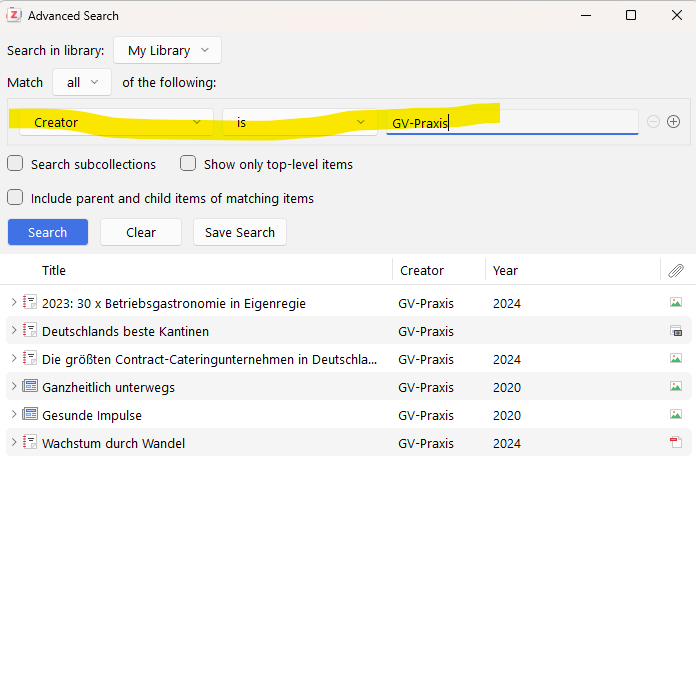Open the 'is' operator dropdown
Screen dimensions: 696x677
click(300, 122)
